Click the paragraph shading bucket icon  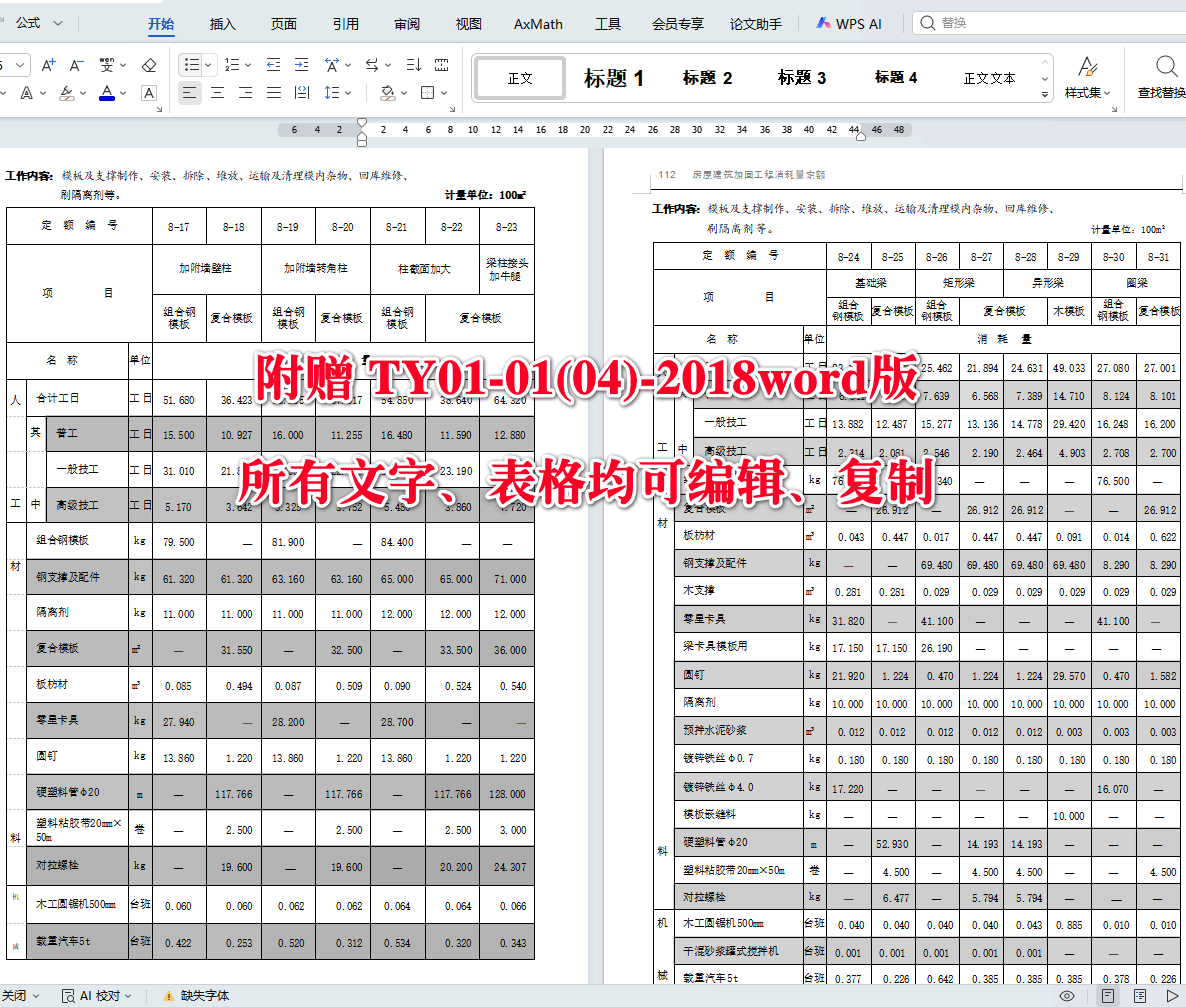[388, 92]
